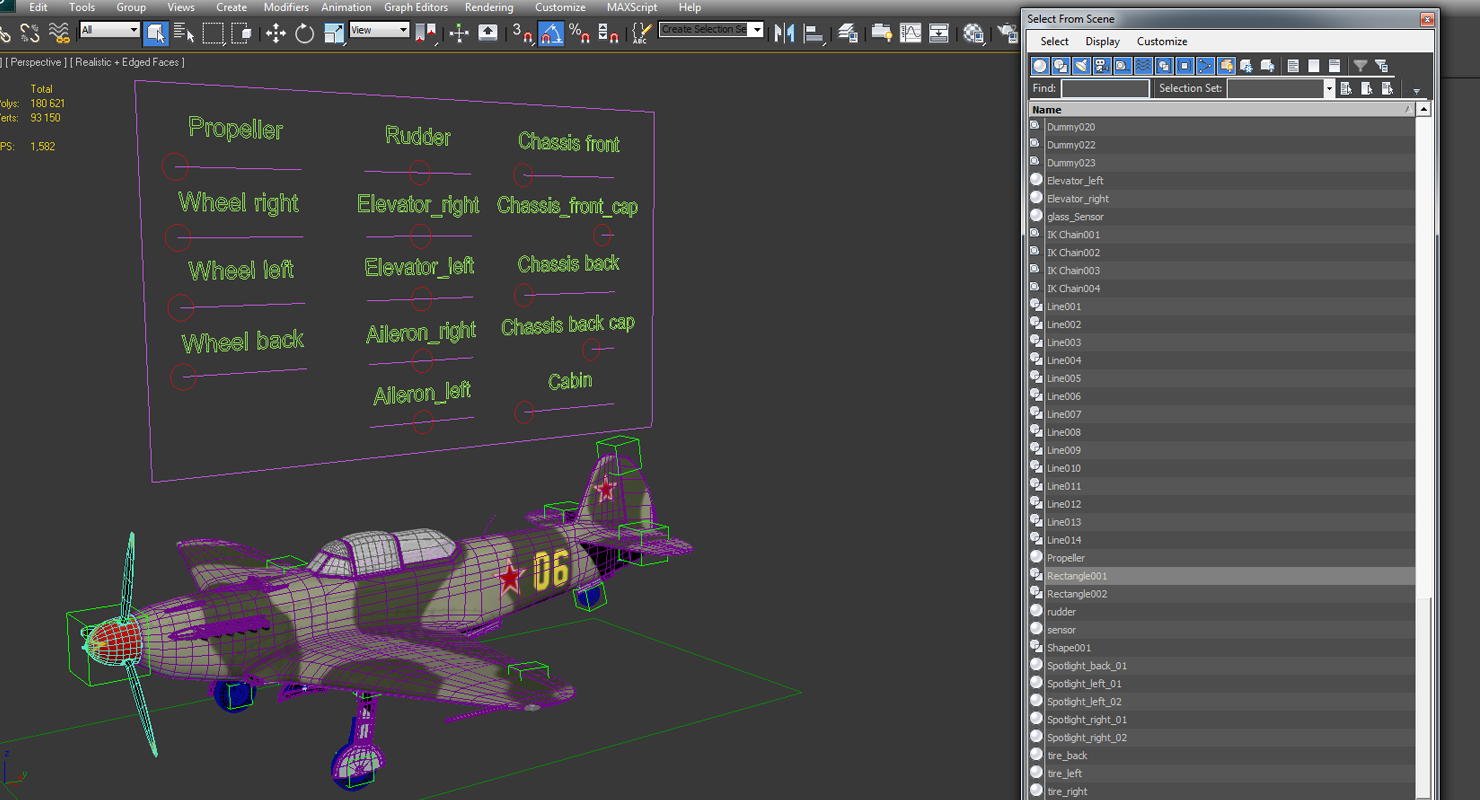Open the Schematic View

(938, 32)
